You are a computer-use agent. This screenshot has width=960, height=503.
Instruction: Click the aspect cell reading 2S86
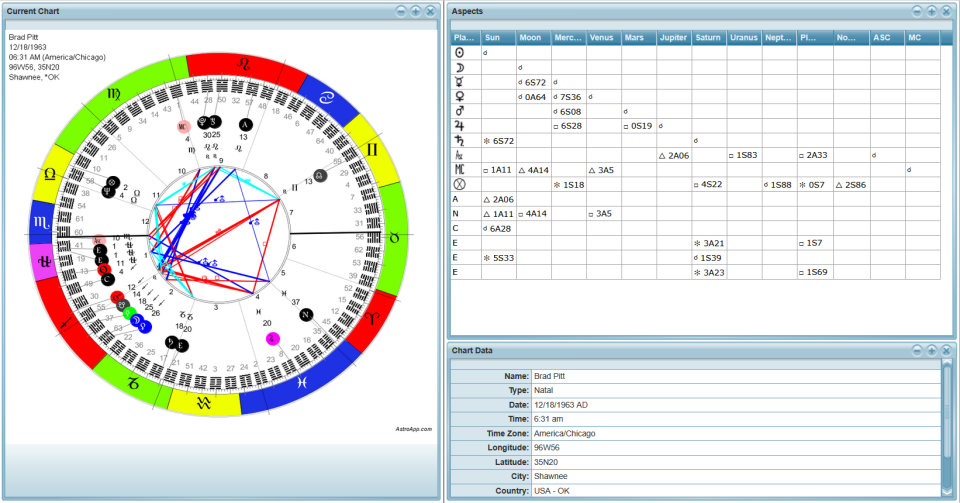852,185
